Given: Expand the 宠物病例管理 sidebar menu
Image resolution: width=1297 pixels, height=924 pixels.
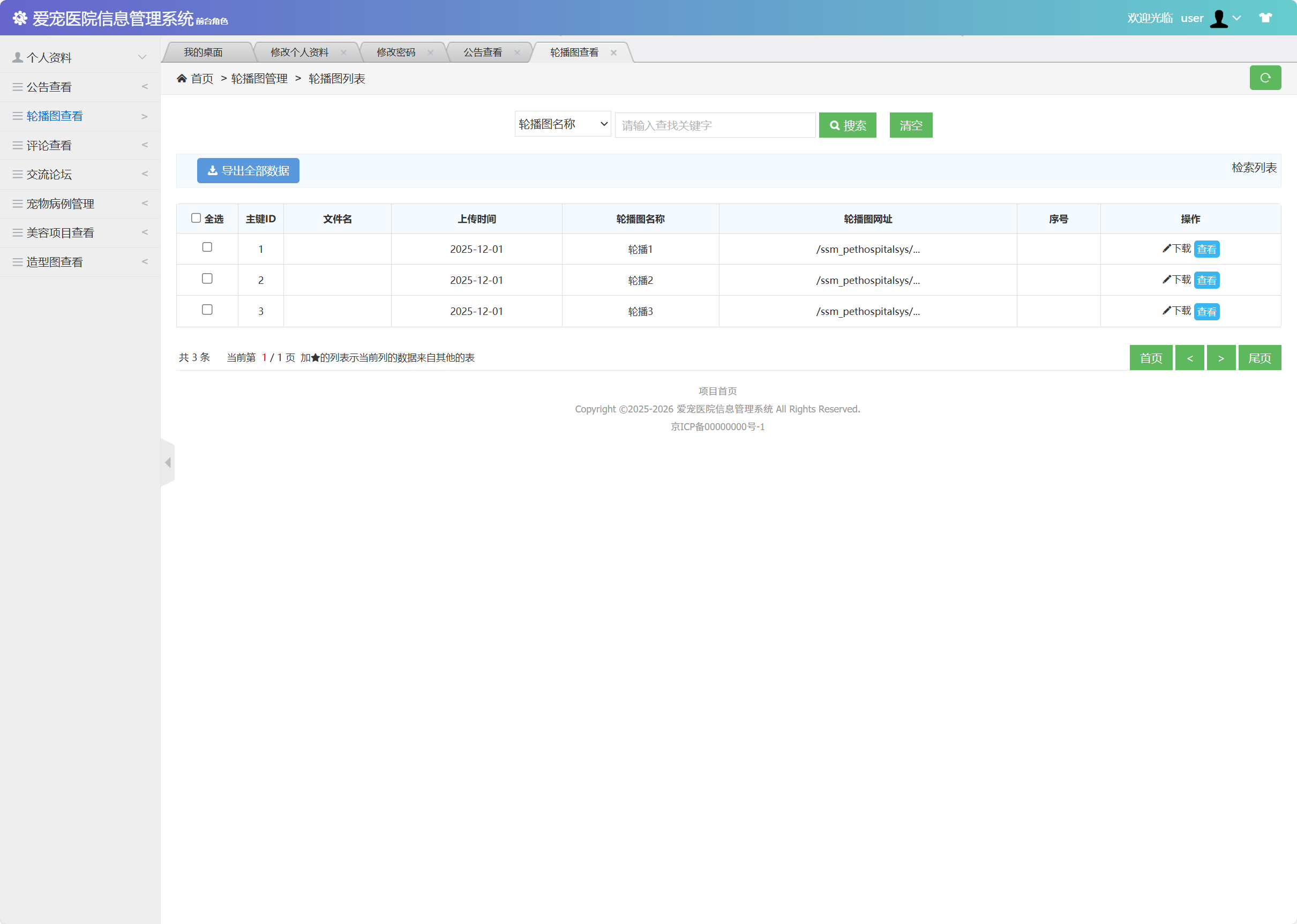Looking at the screenshot, I should click(x=80, y=204).
